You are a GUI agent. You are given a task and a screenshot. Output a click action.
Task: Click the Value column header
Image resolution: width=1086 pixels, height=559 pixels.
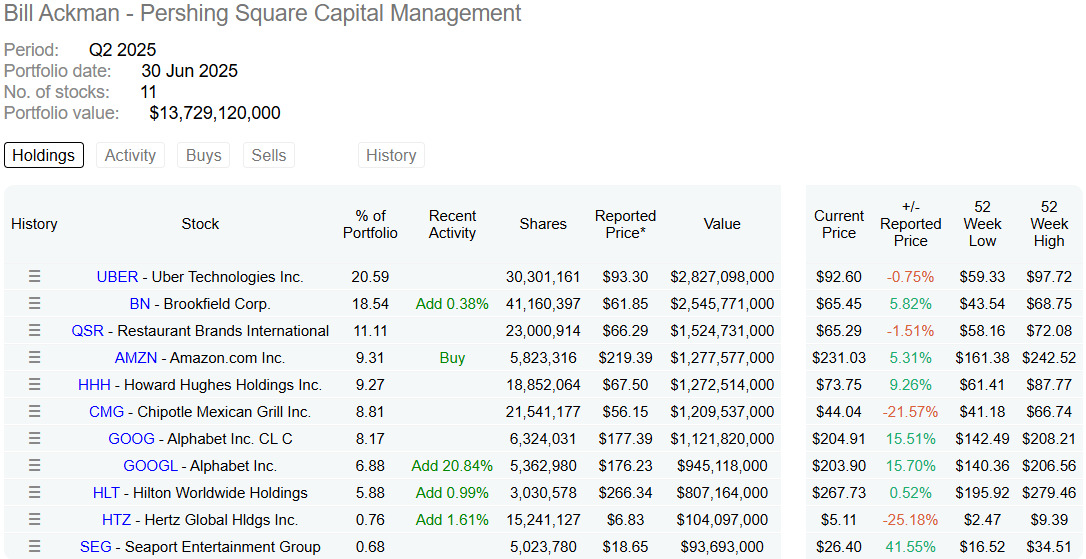(x=722, y=224)
